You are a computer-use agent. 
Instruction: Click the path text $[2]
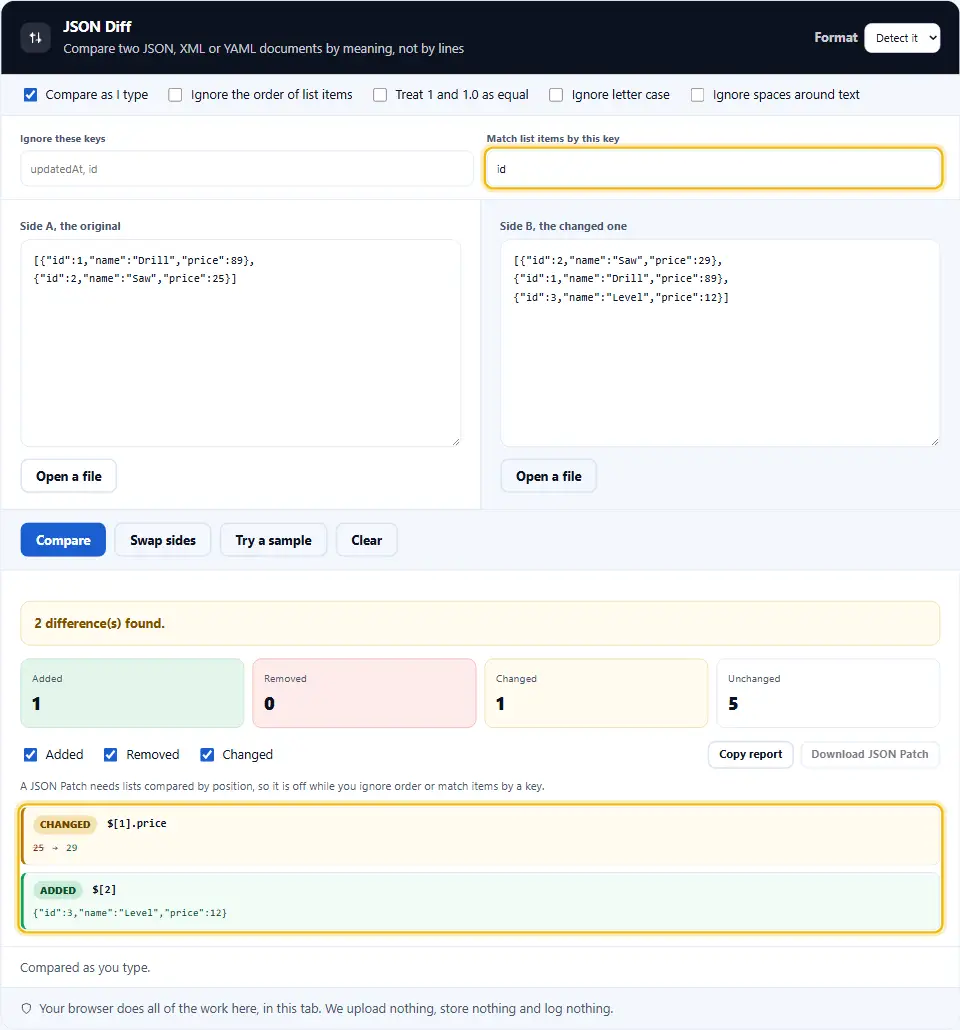(x=104, y=889)
